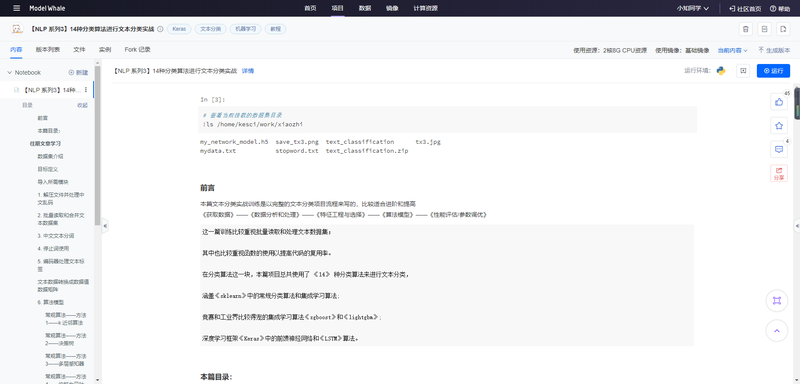Click the Model Whale logo text
800x384 pixels.
(47, 8)
